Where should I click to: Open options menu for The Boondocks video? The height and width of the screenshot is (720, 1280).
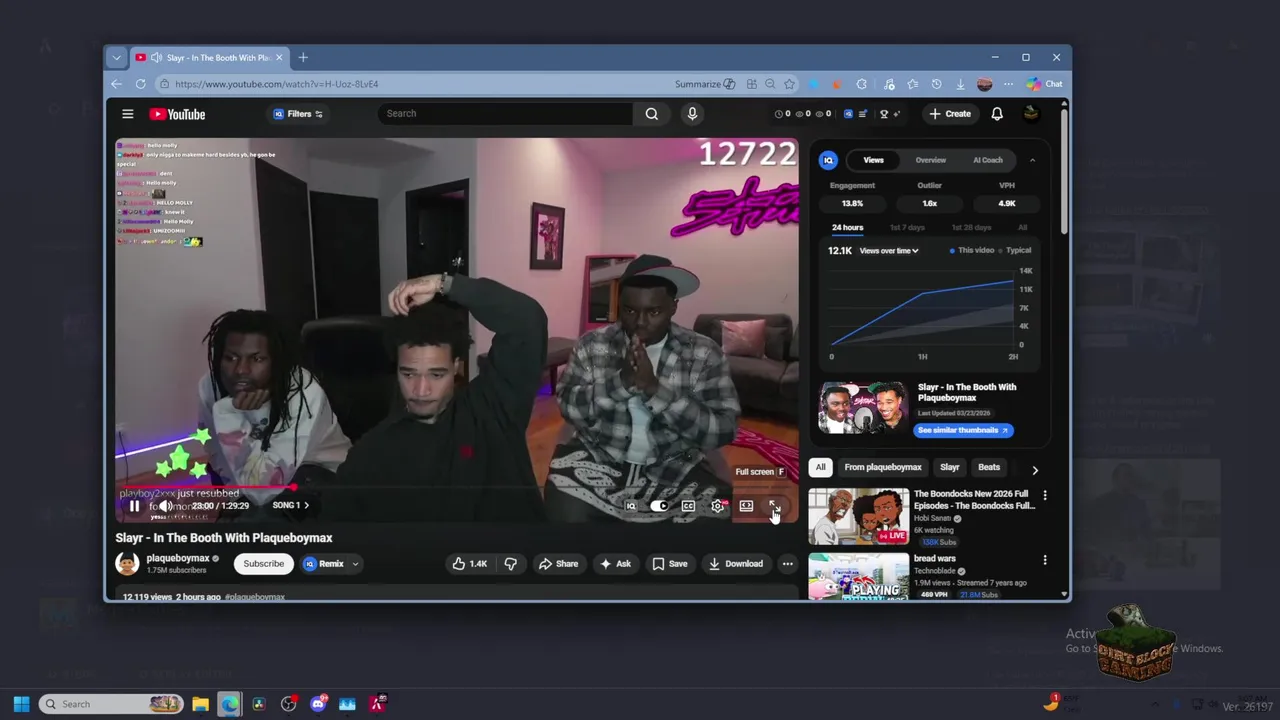pos(1045,495)
